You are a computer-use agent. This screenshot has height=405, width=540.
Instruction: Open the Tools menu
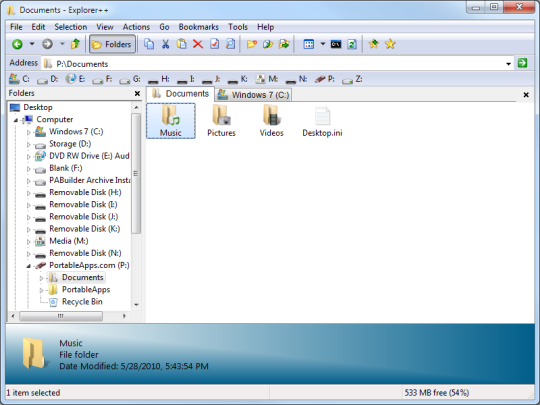238,27
